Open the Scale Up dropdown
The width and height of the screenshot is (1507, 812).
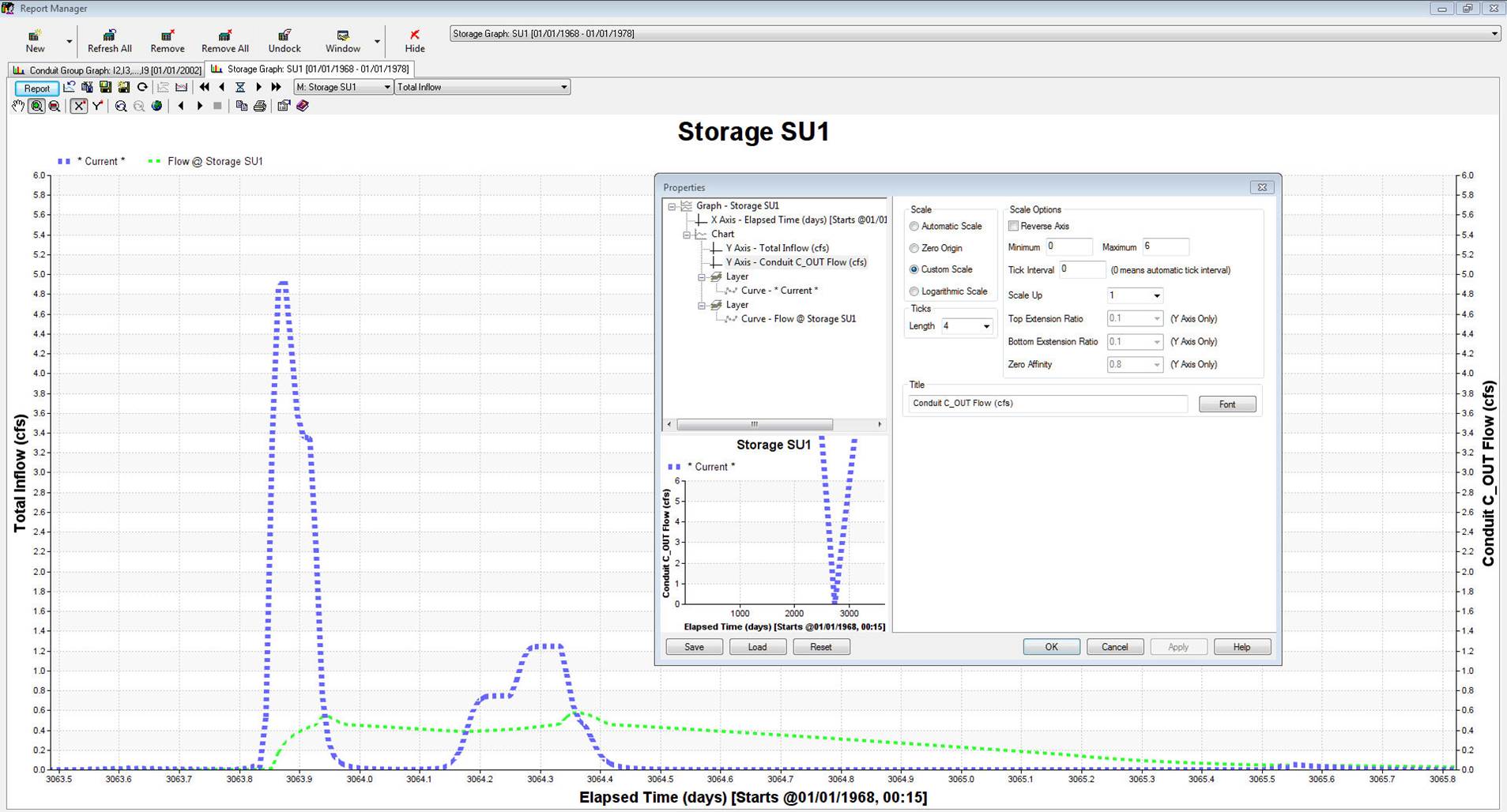tap(1157, 295)
